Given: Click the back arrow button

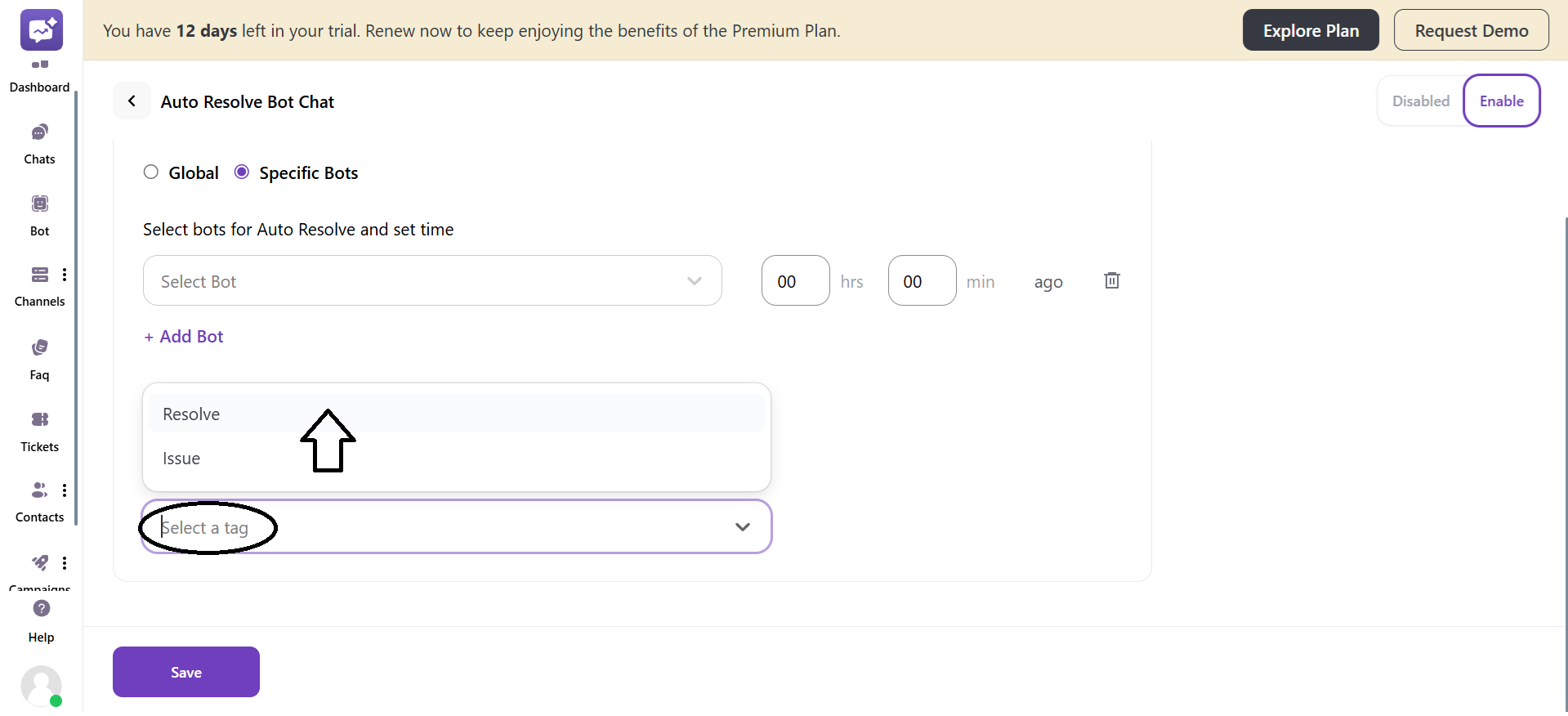Looking at the screenshot, I should click(132, 101).
